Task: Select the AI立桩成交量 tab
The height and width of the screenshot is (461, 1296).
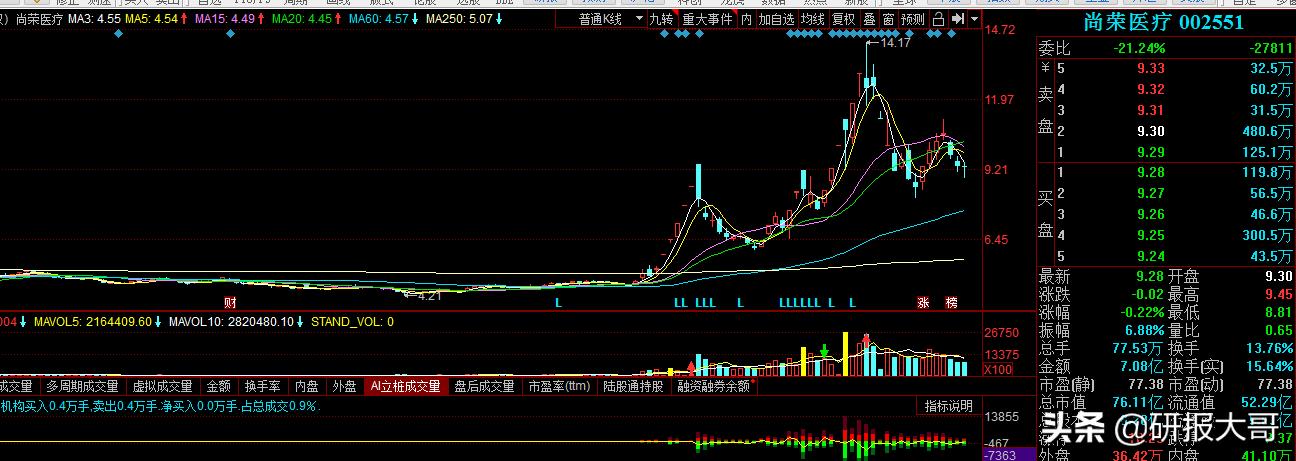Action: [x=405, y=386]
